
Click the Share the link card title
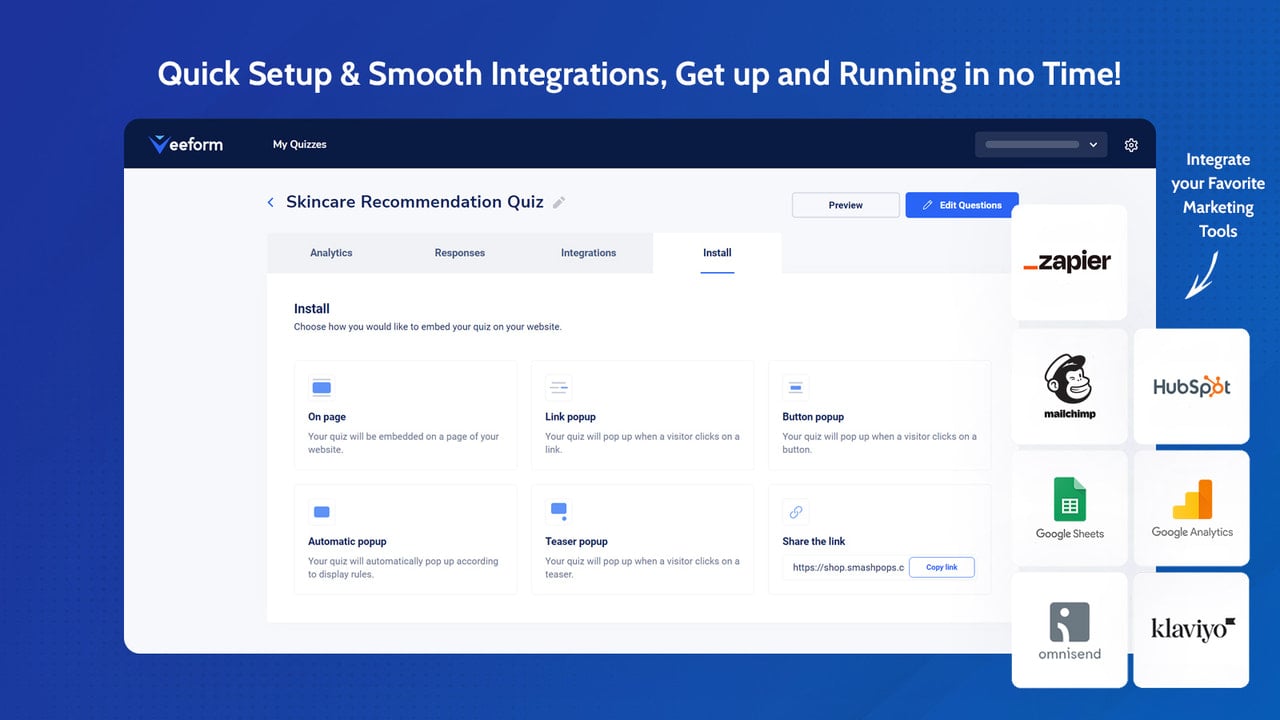(x=814, y=542)
